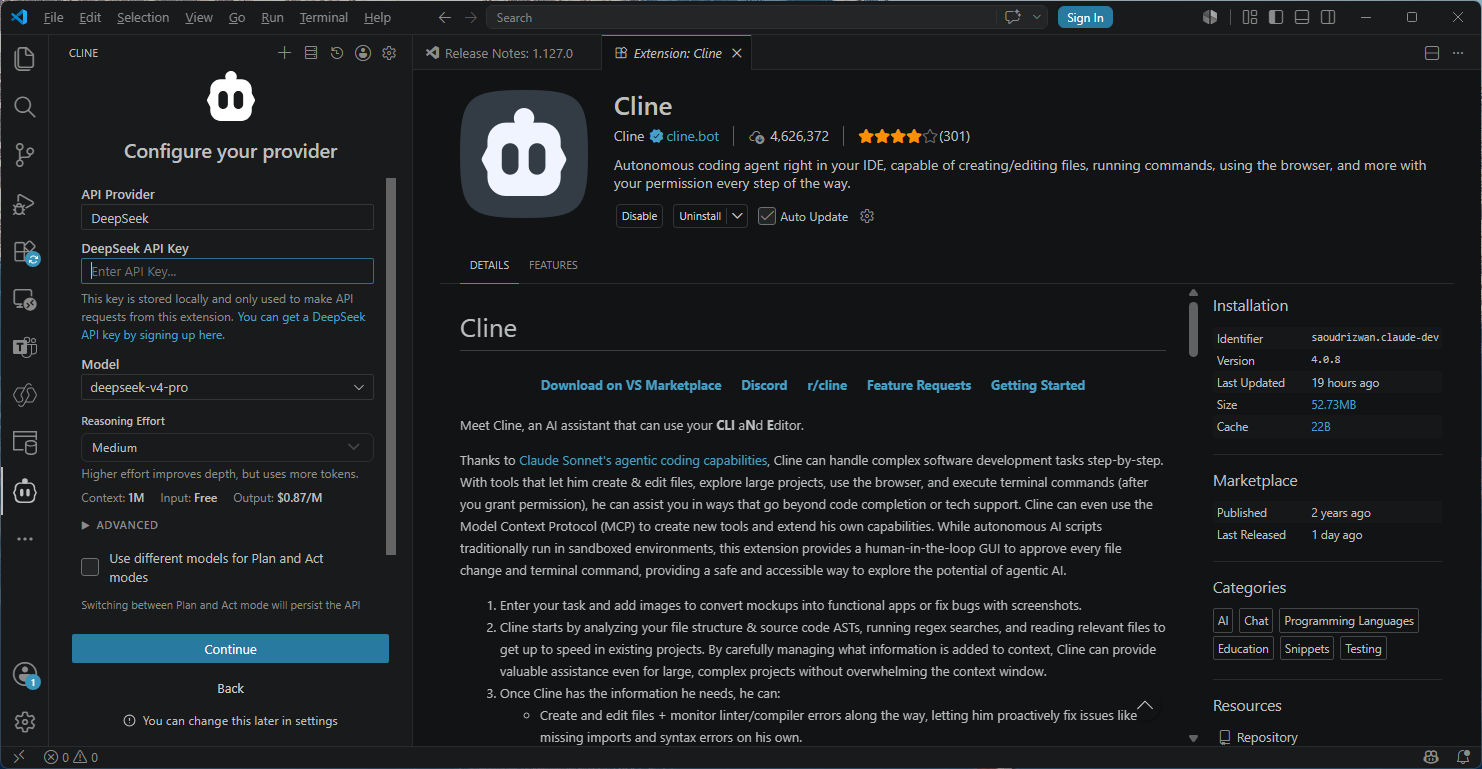
Task: Open the Uninstall dropdown arrow
Action: pyautogui.click(x=737, y=216)
